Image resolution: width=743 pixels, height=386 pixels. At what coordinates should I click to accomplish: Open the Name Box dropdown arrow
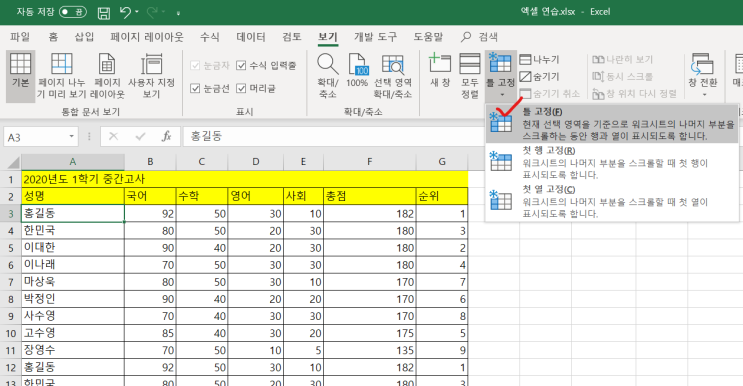[71, 136]
